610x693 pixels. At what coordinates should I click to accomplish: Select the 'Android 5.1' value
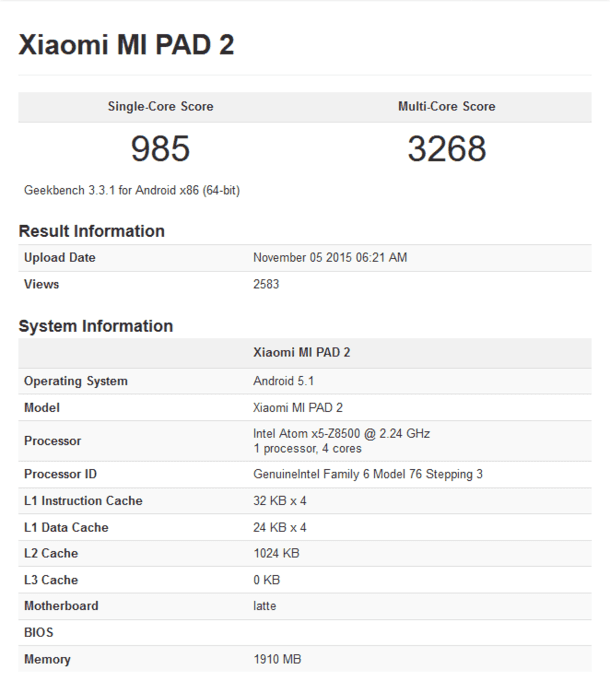(283, 381)
